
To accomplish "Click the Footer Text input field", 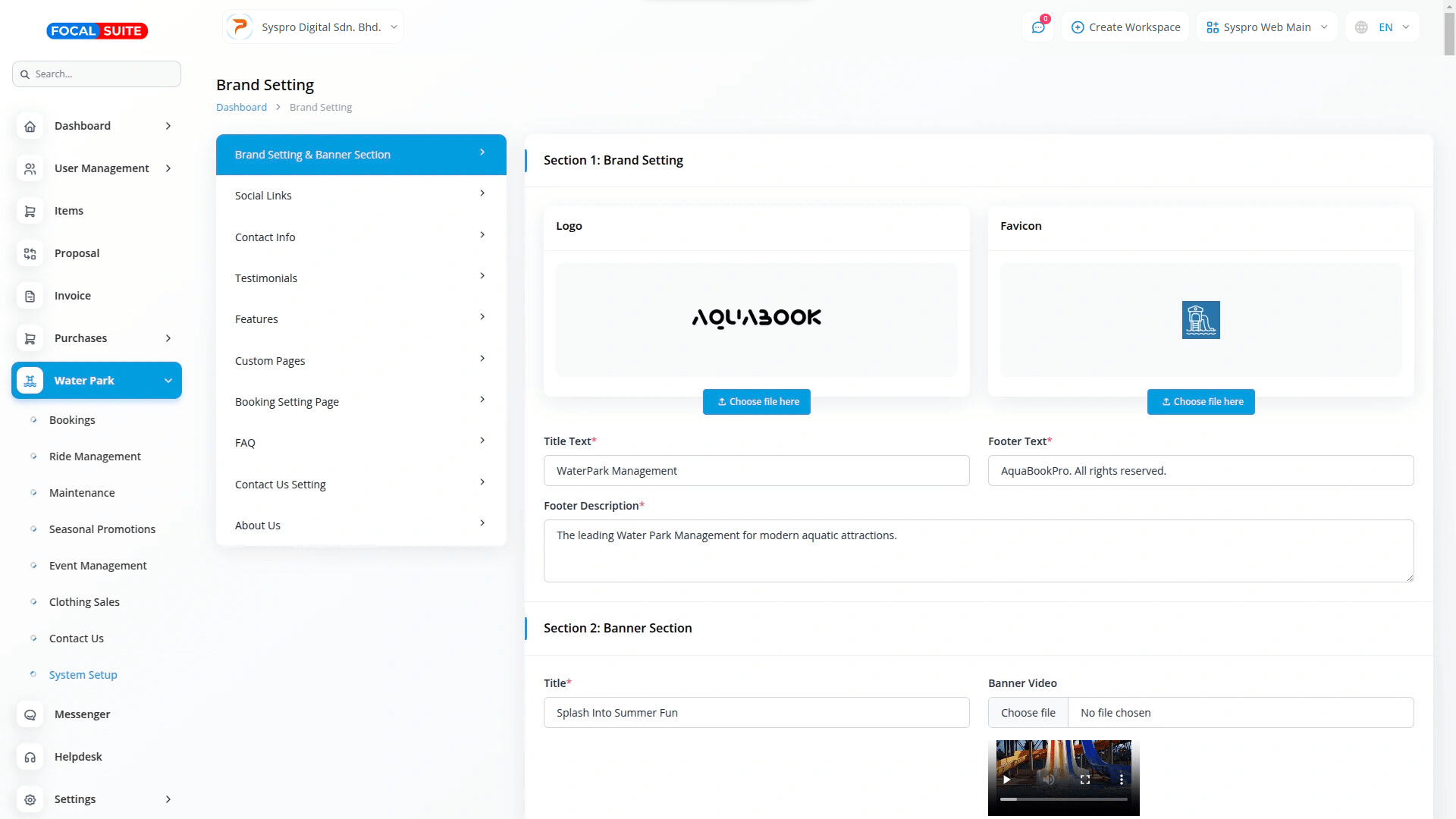I will (x=1200, y=471).
